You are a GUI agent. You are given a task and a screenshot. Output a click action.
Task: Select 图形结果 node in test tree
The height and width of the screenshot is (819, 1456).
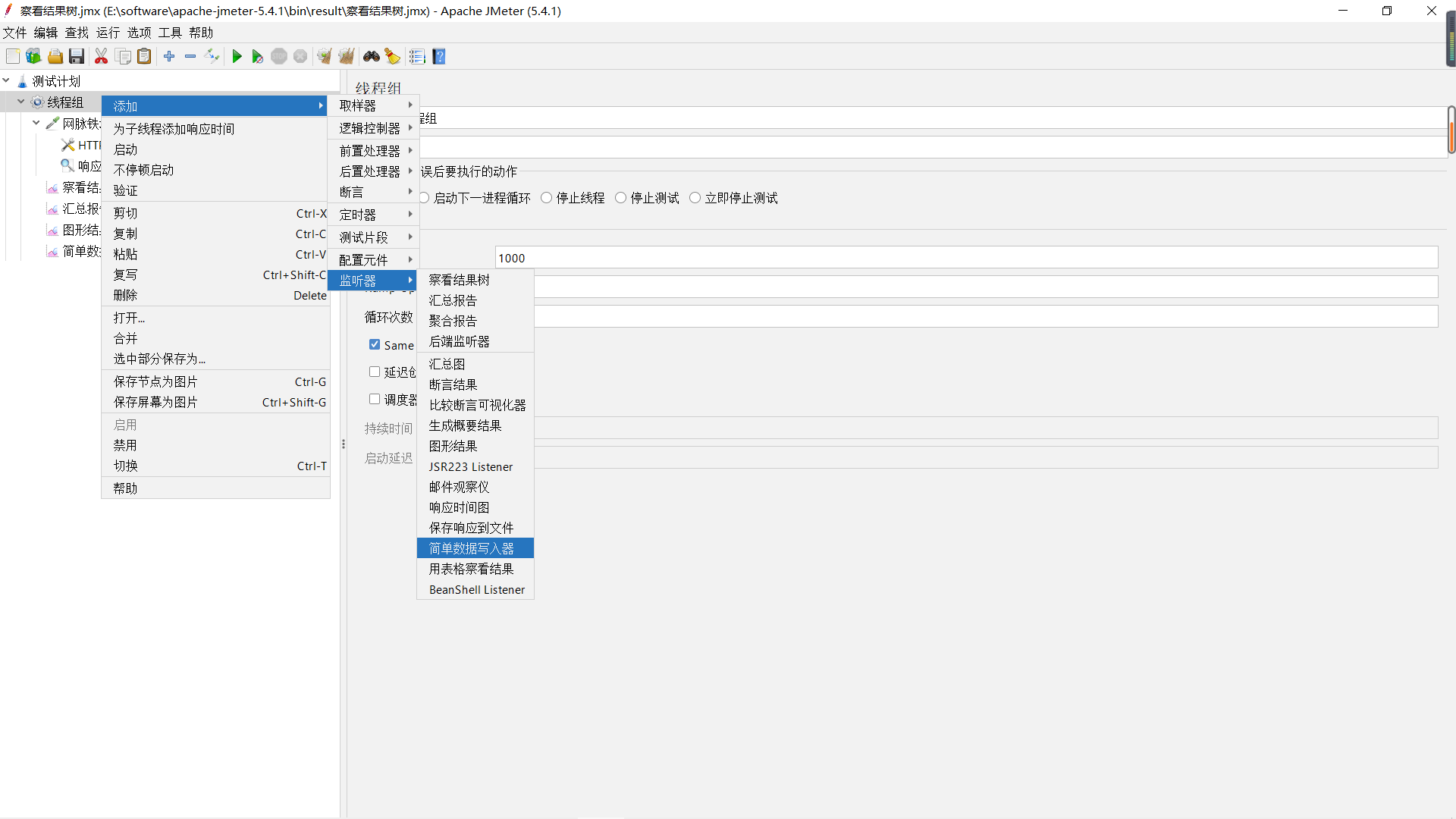(x=74, y=230)
